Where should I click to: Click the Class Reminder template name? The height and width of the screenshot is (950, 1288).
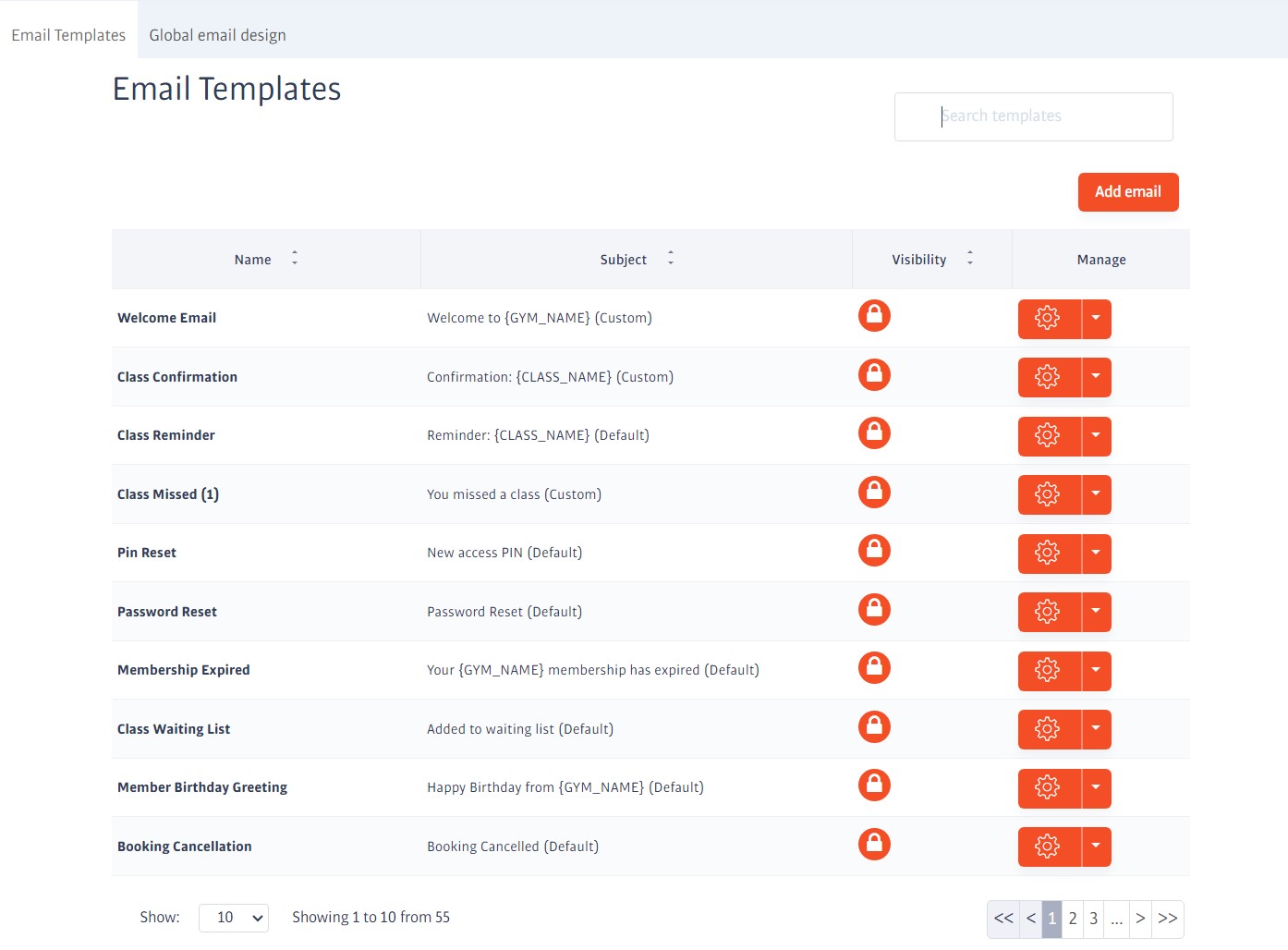[166, 435]
